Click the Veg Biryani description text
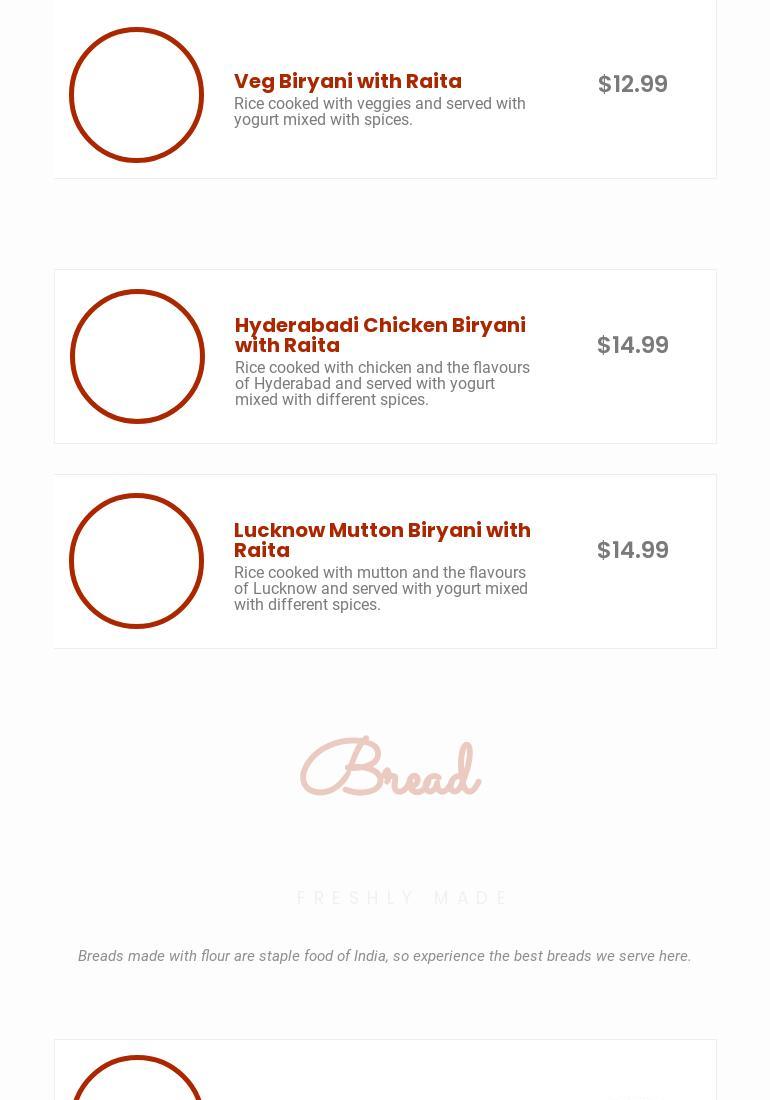Image resolution: width=770 pixels, height=1100 pixels. 379,112
